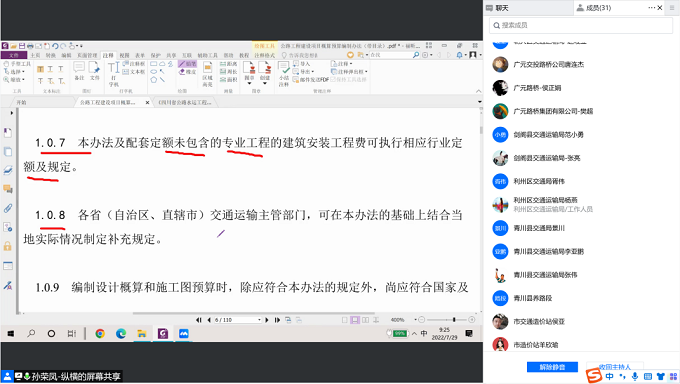
Task: Click the zoom in plus button
Action: 472,320
